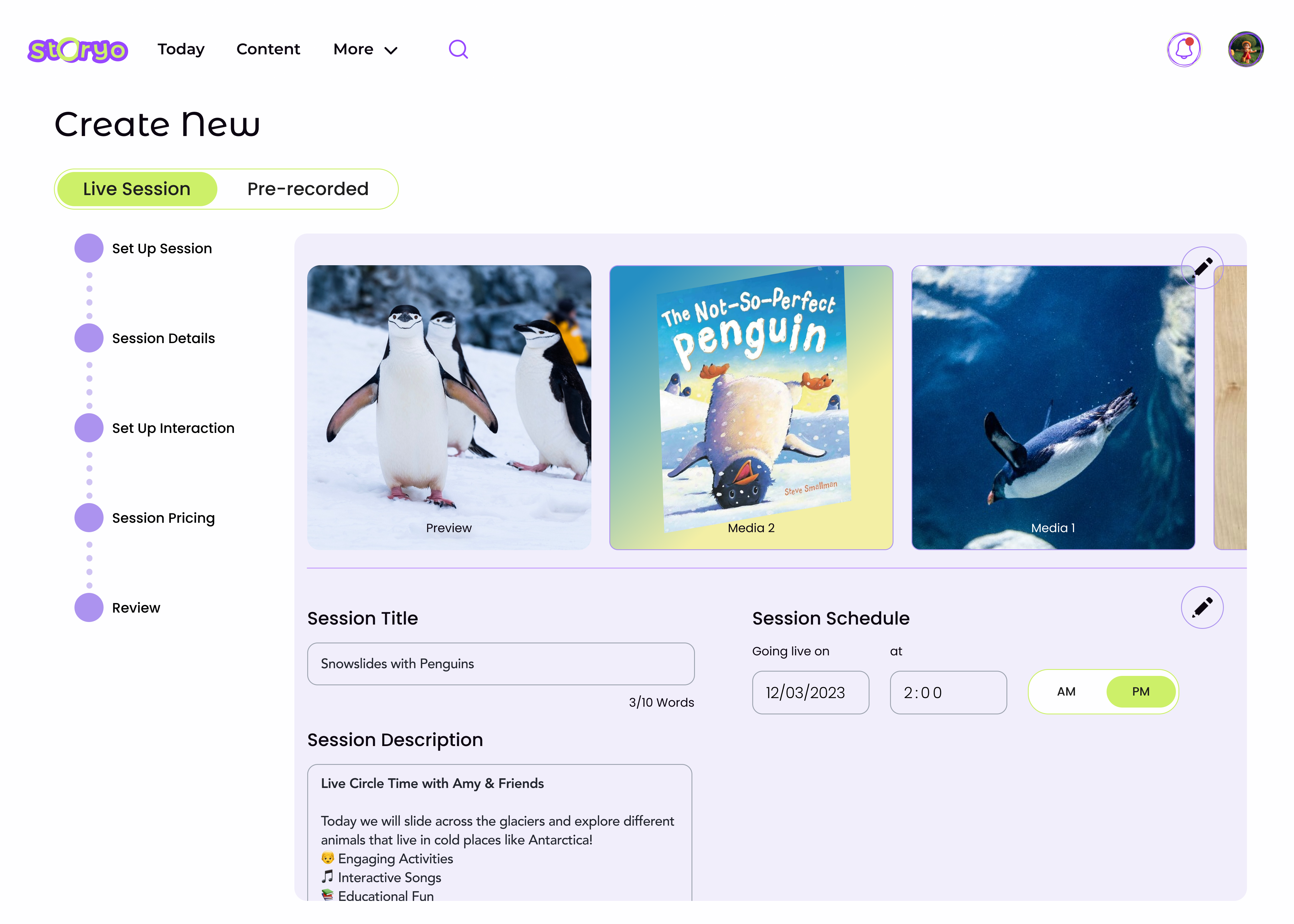
Task: Jump to the Session Pricing step
Action: pyautogui.click(x=145, y=518)
